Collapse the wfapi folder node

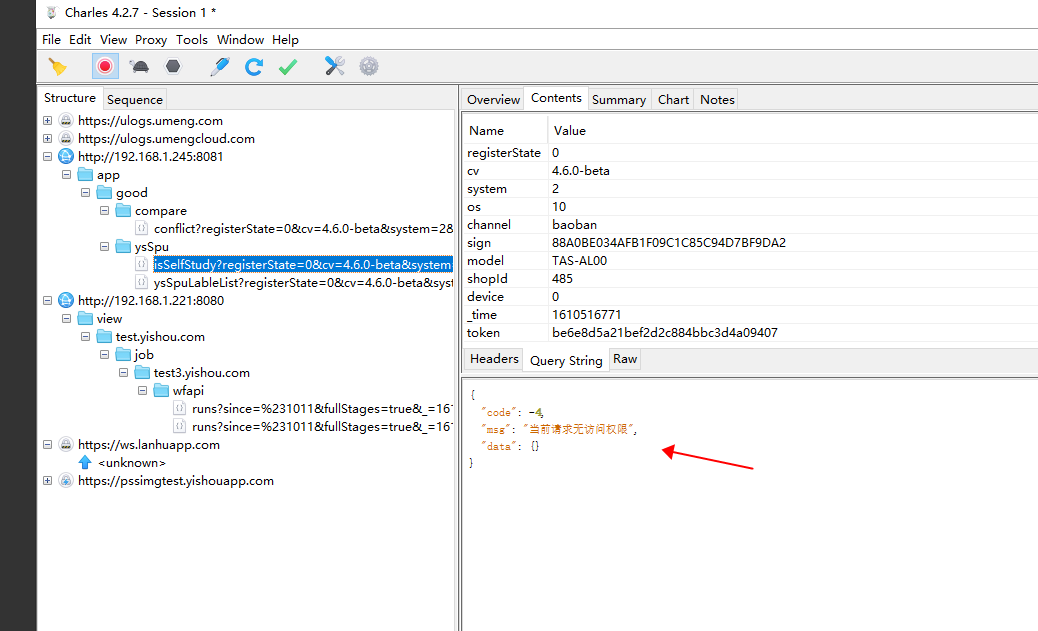142,391
